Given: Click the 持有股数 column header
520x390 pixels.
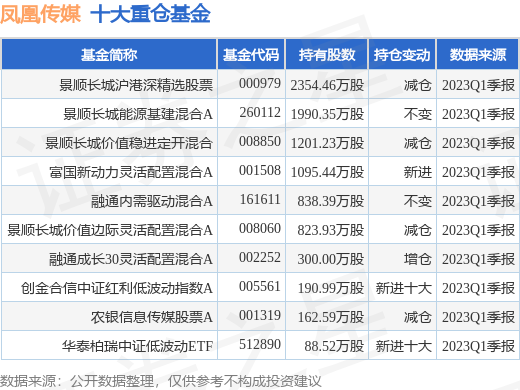Looking at the screenshot, I should (x=327, y=55).
